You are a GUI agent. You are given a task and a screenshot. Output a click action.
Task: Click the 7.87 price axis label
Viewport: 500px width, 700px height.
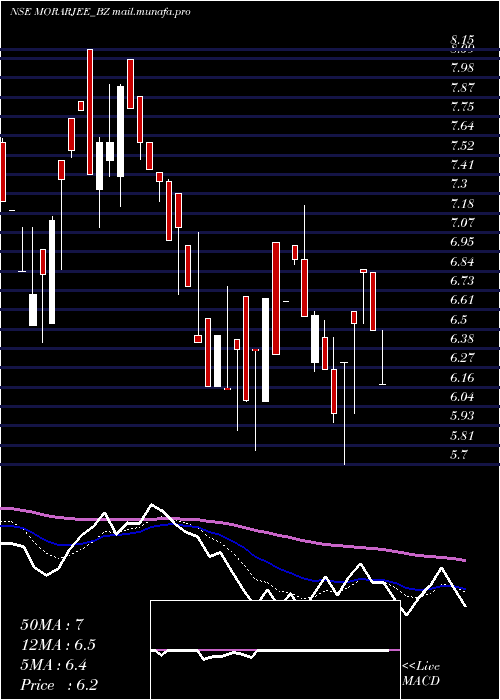coord(462,88)
